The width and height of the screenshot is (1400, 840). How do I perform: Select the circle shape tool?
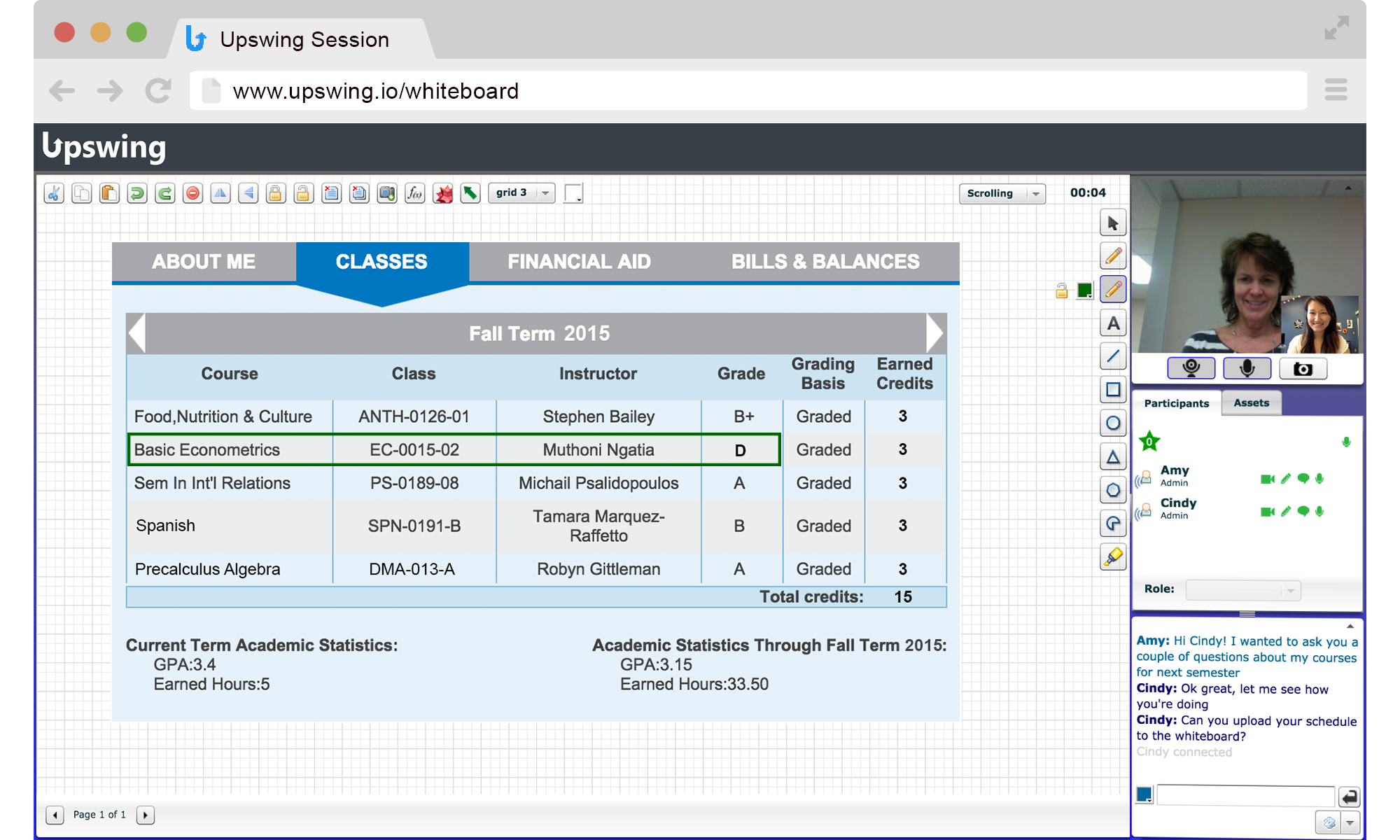1113,423
